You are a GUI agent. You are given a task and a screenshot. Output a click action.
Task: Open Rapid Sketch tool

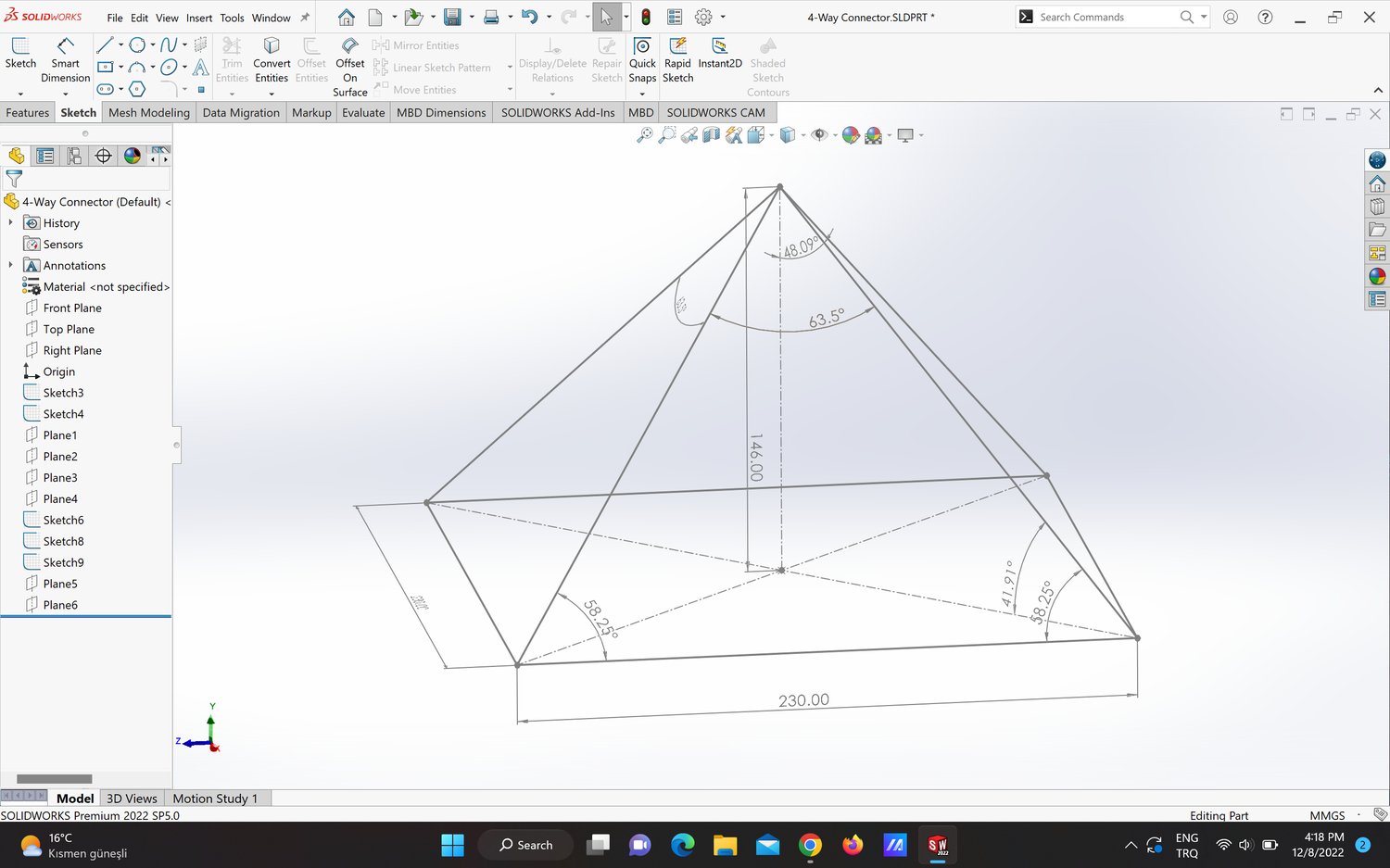click(x=677, y=60)
